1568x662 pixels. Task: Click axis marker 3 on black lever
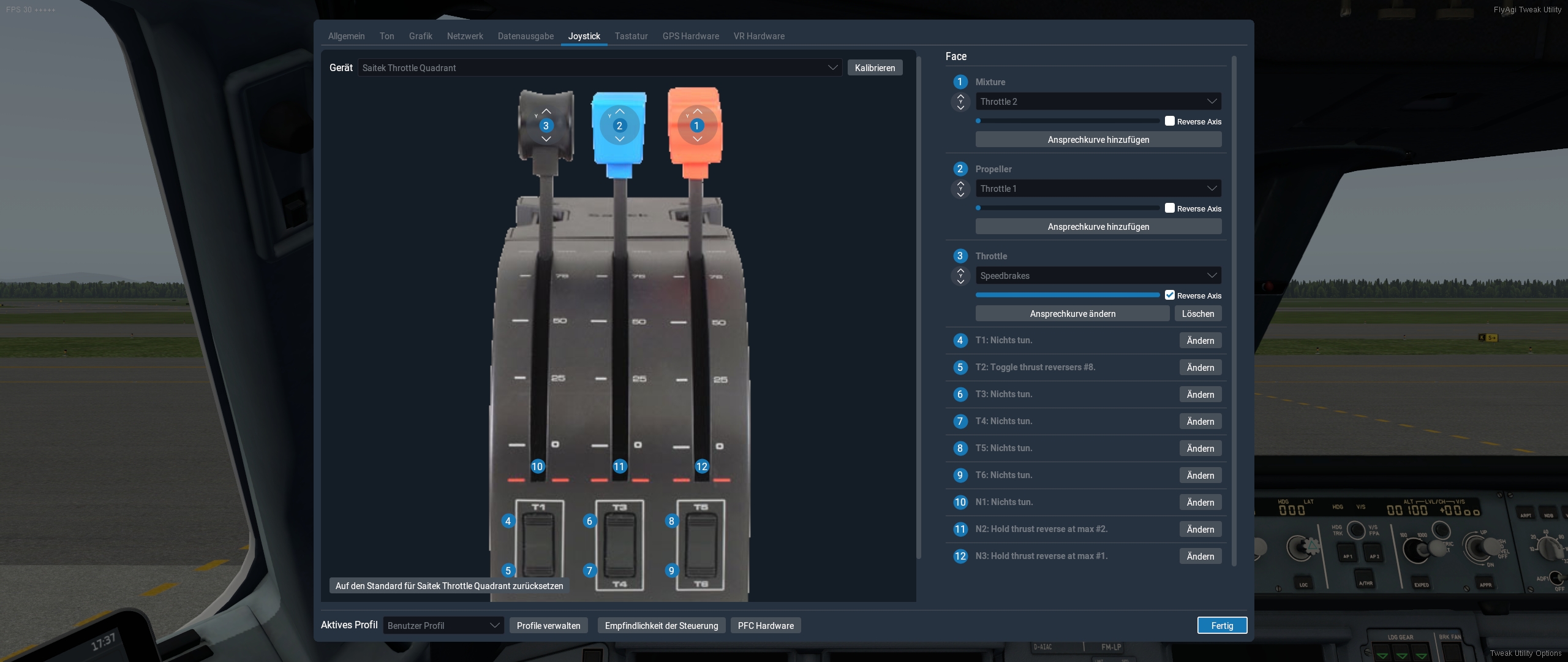[546, 126]
